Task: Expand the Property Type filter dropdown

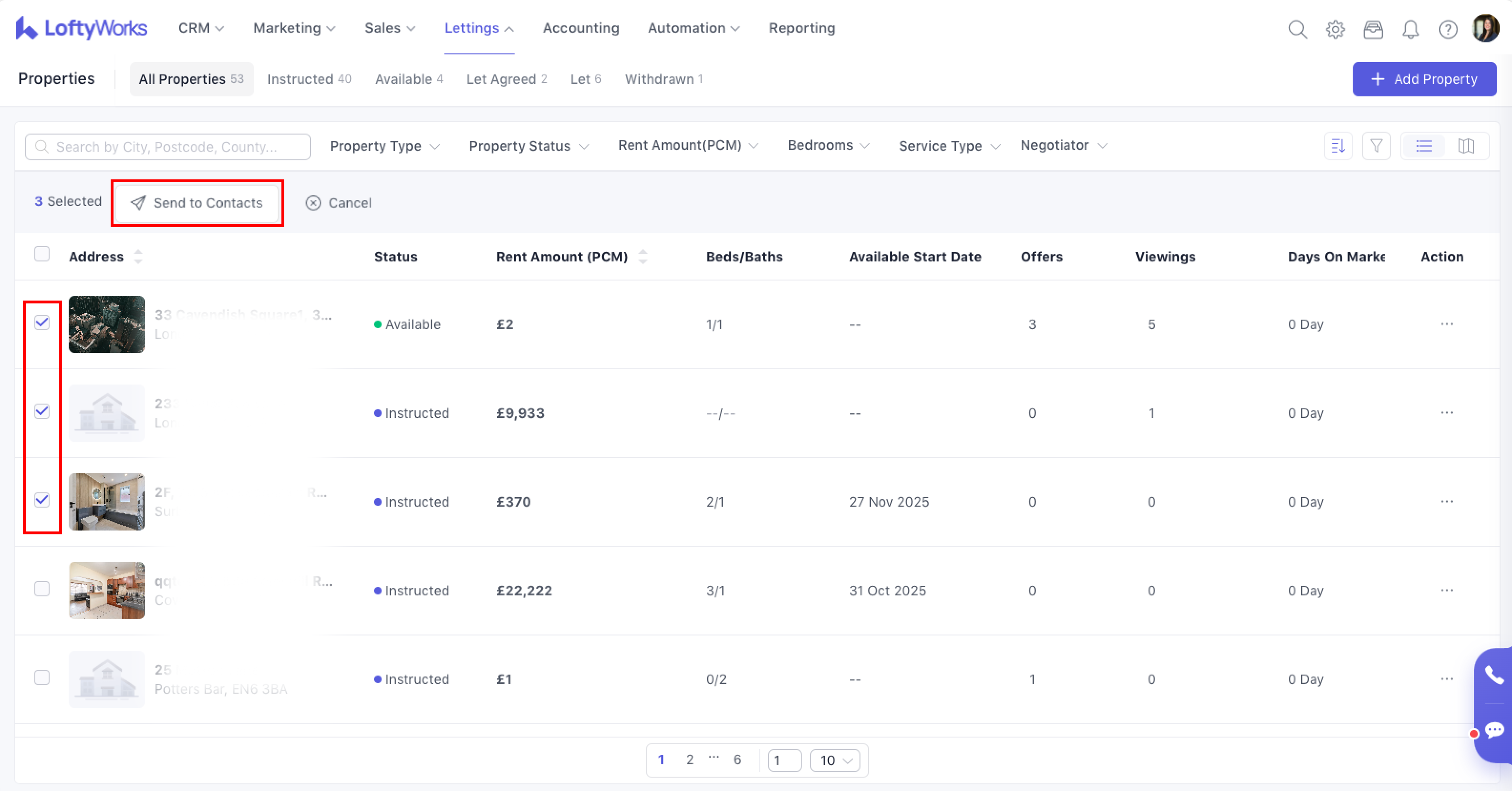Action: 384,146
